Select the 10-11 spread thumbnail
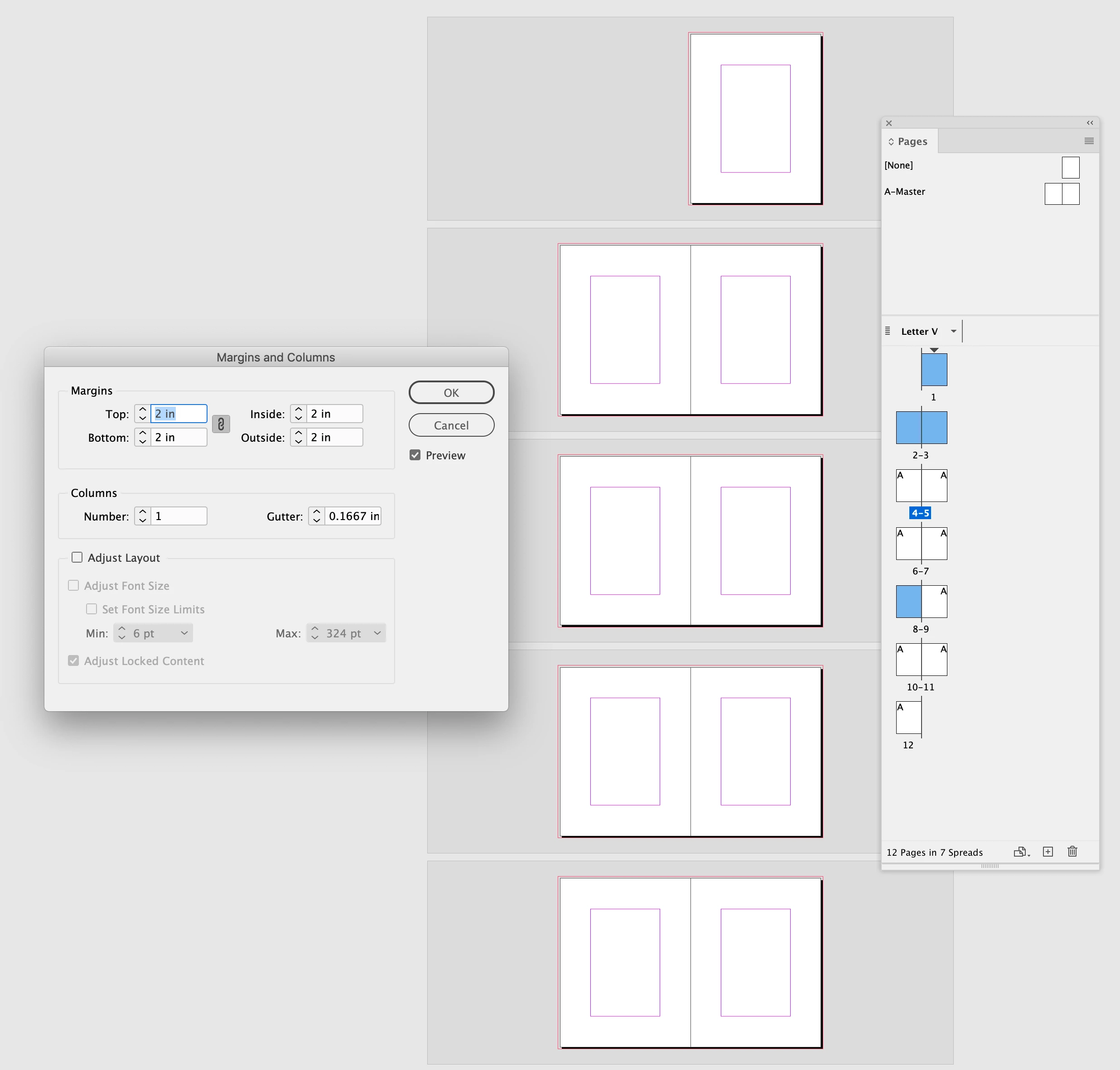 click(921, 660)
